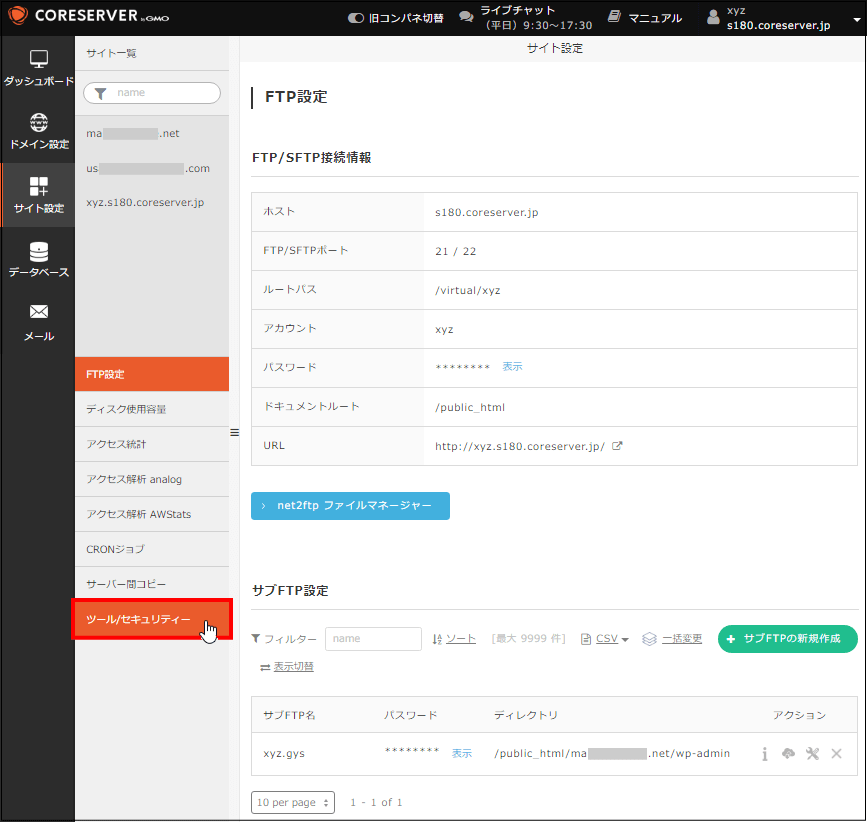The height and width of the screenshot is (822, 867).
Task: Click the /public_html document root value
Action: (x=469, y=407)
